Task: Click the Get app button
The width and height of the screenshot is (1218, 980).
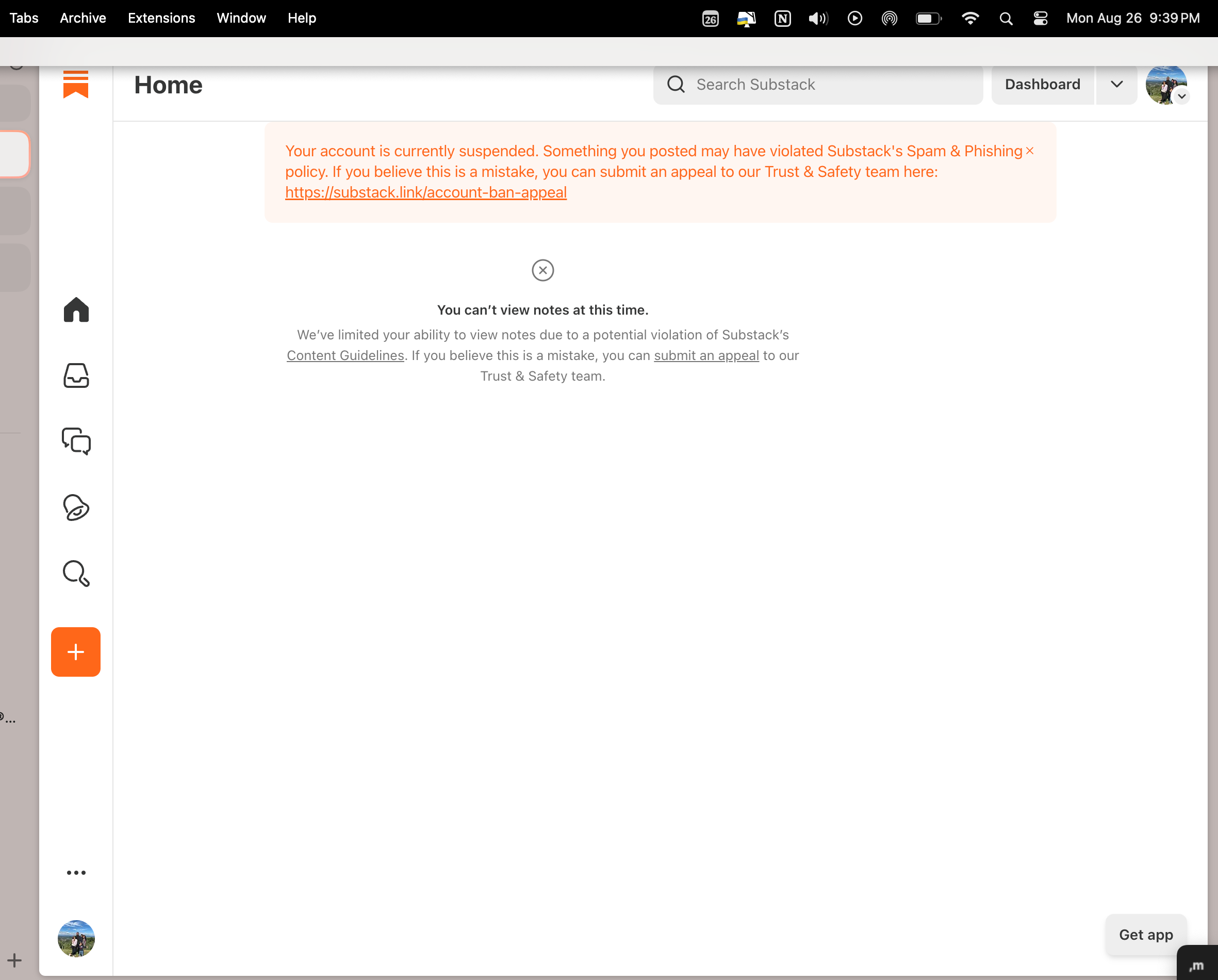Action: pyautogui.click(x=1146, y=935)
